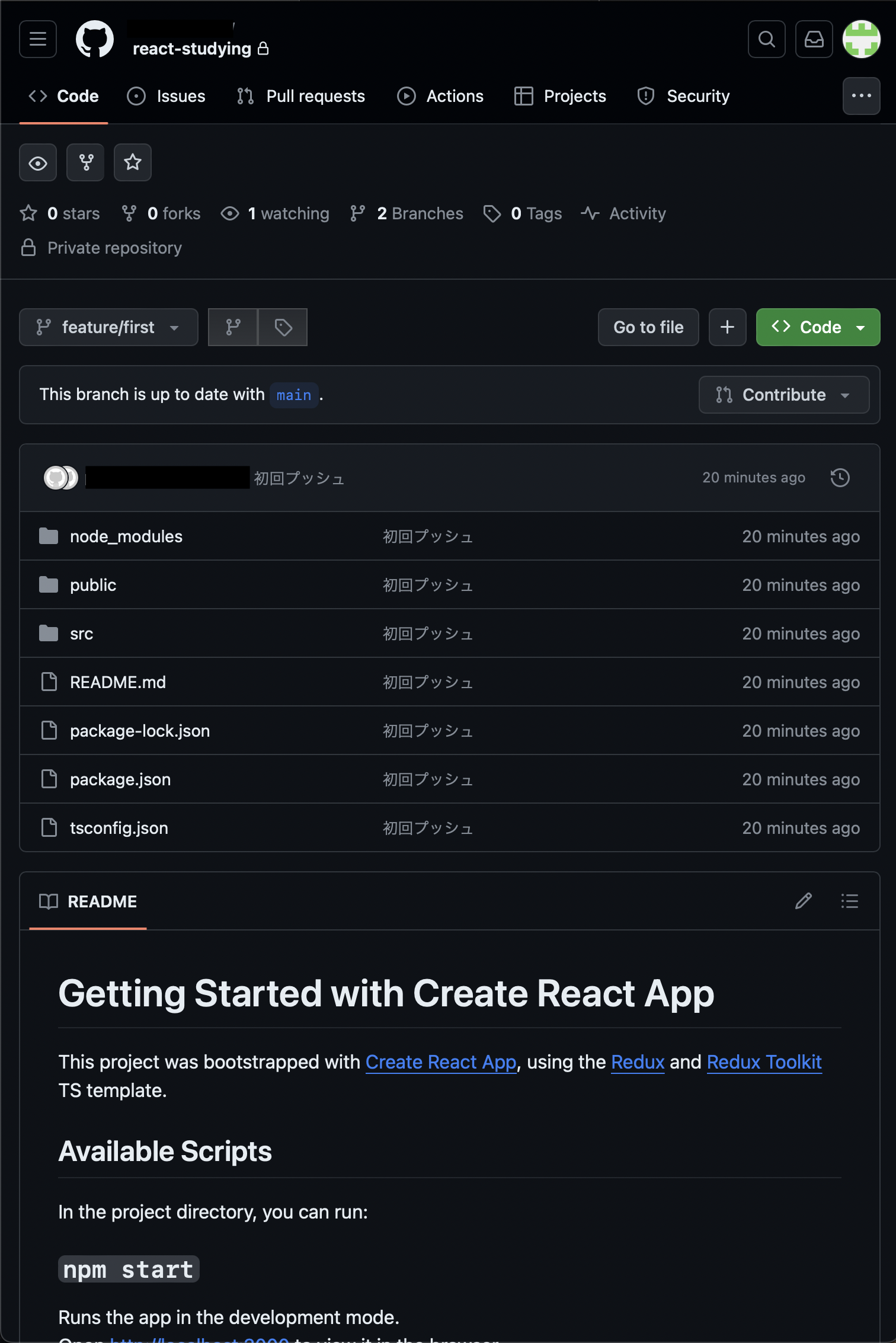Viewport: 896px width, 1343px height.
Task: Open the hamburger navigation menu
Action: [38, 39]
